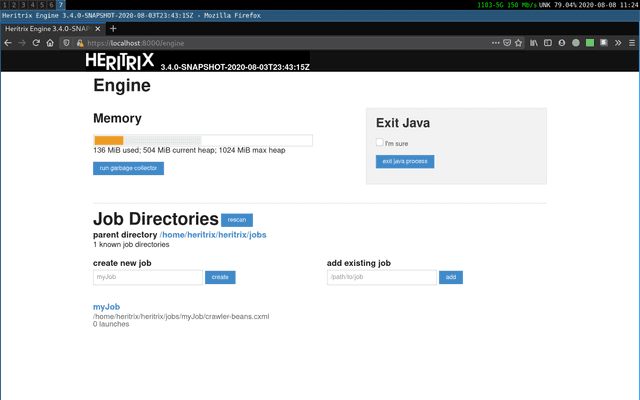Open the /home/heritrix/heritrix/jobs directory link
This screenshot has width=640, height=400.
(x=213, y=235)
